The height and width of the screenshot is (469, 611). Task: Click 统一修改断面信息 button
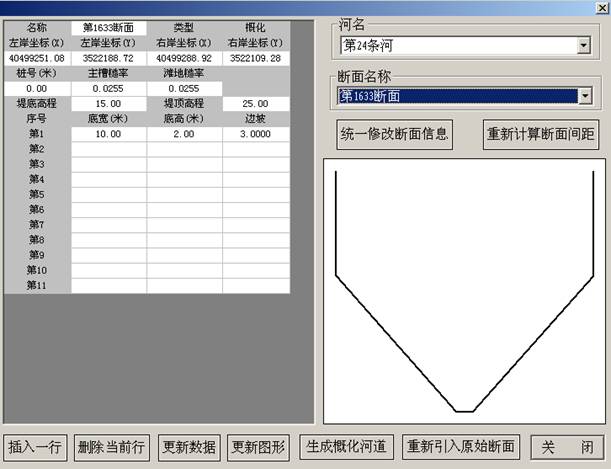(x=395, y=134)
